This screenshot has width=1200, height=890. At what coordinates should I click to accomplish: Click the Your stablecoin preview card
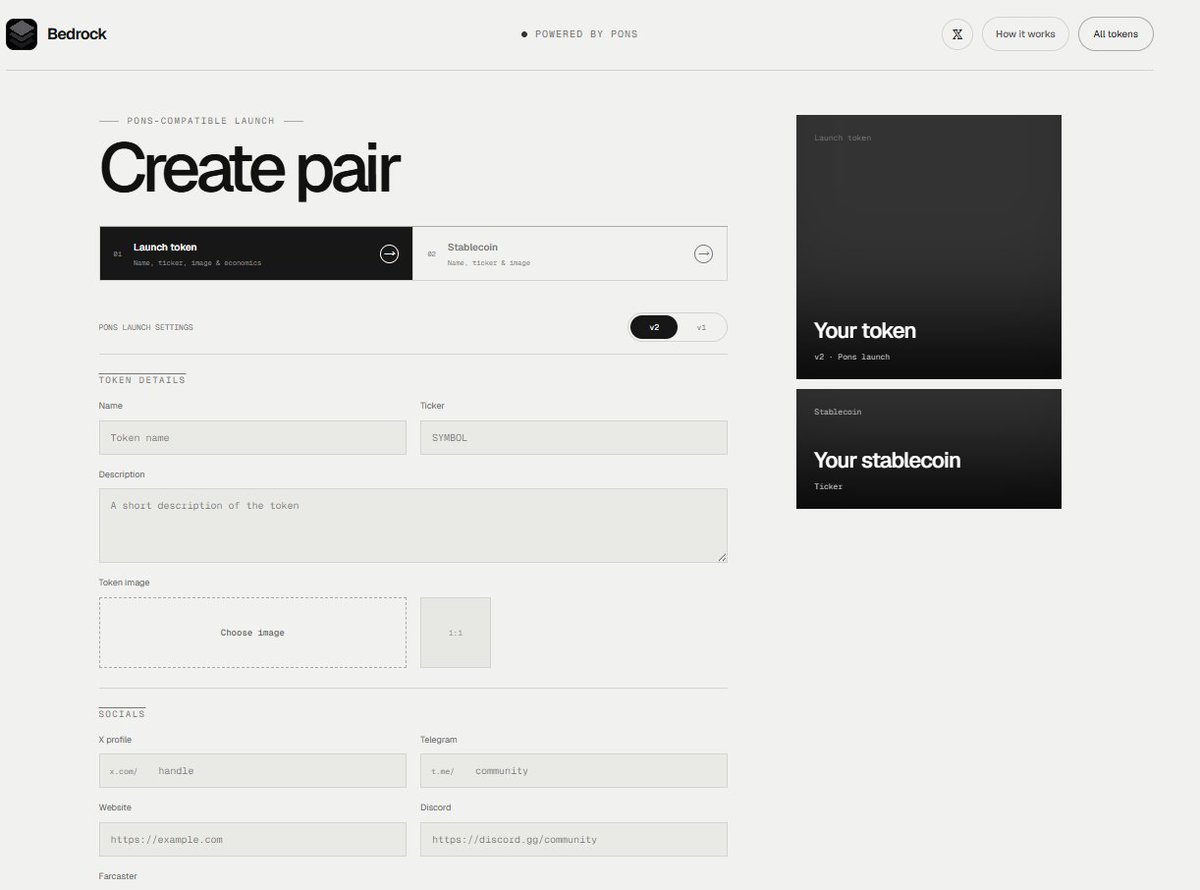[x=928, y=449]
